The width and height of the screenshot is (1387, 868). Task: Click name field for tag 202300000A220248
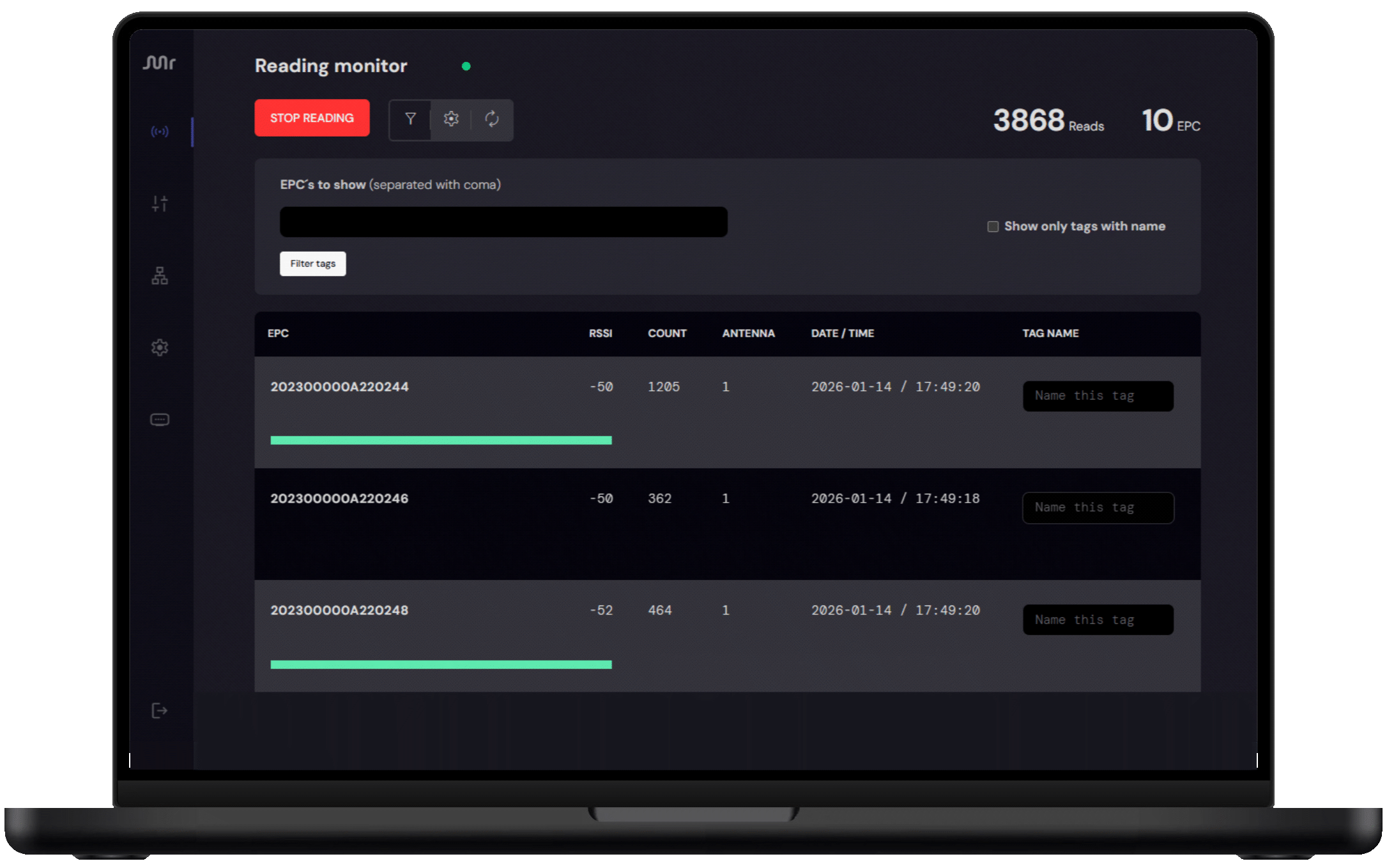click(x=1098, y=620)
